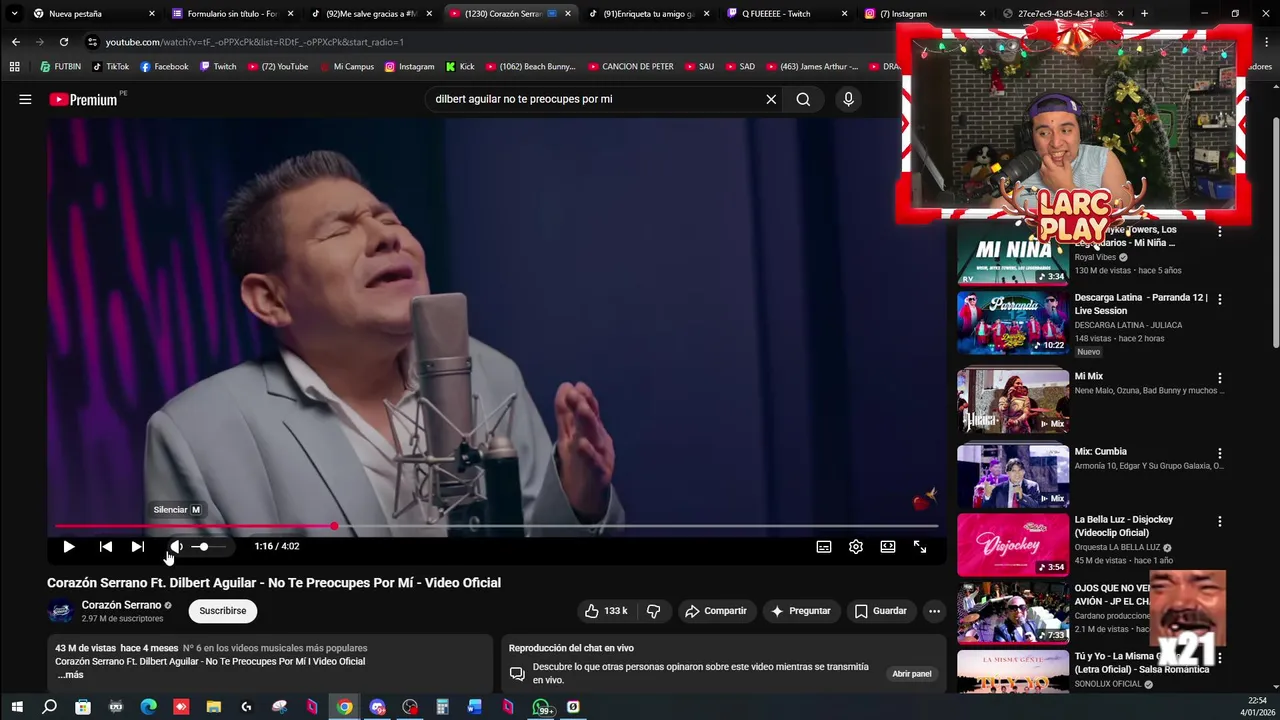The image size is (1280, 720).
Task: Open Windows taskbar search
Action: click(50, 707)
